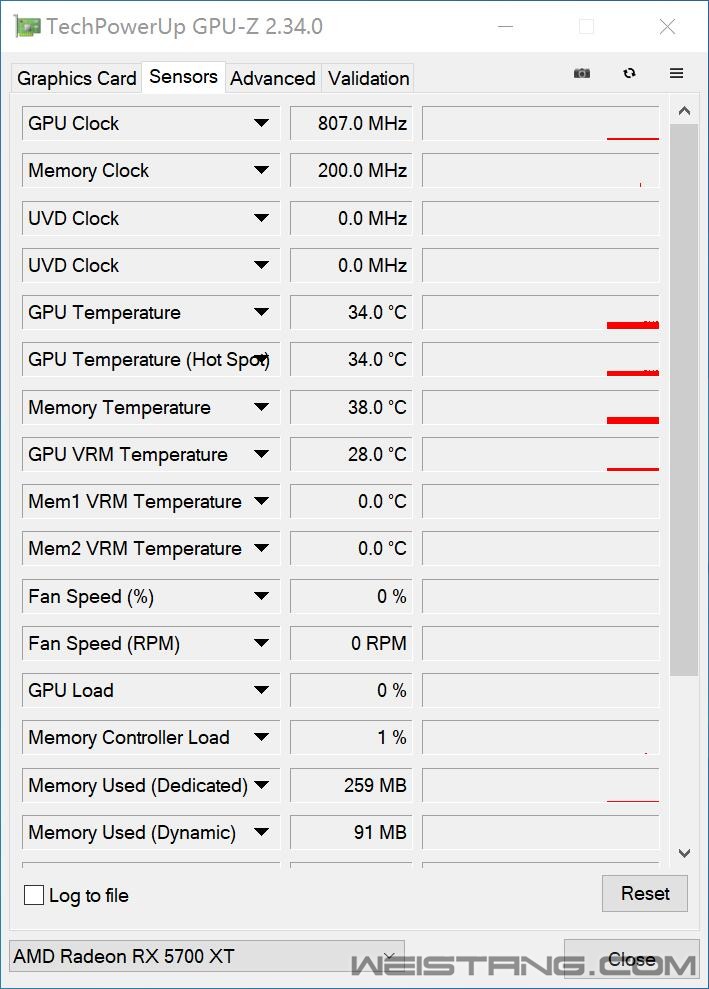Click the scroll up arrow
709x989 pixels.
(x=684, y=111)
